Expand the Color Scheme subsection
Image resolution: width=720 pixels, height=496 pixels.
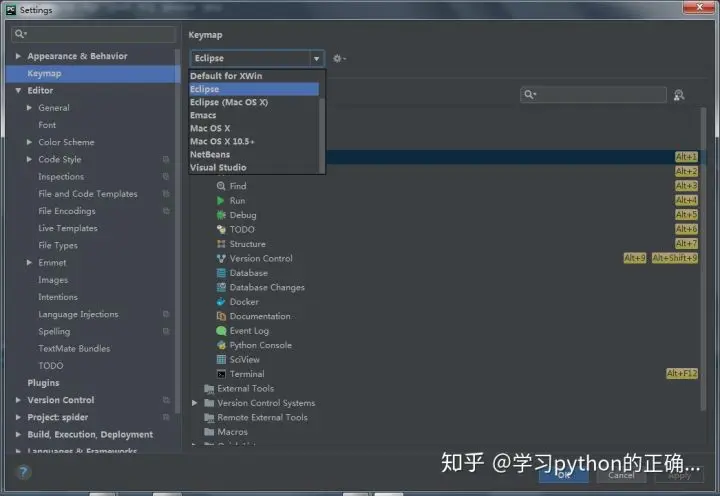[x=29, y=142]
